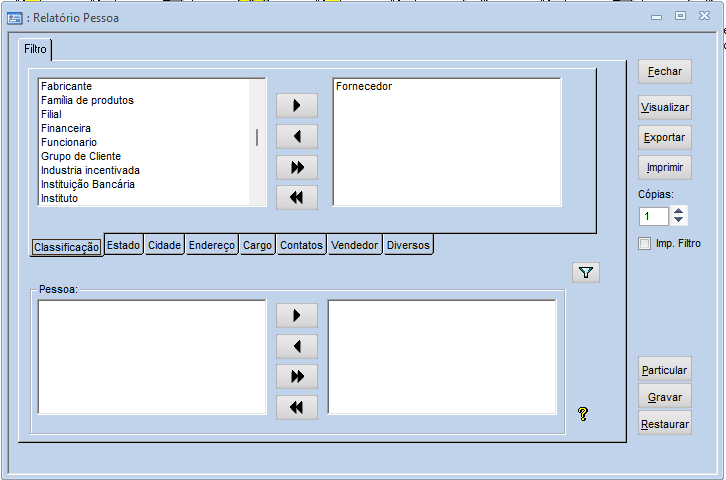Add selected Pessoa with single right arrow

[296, 316]
